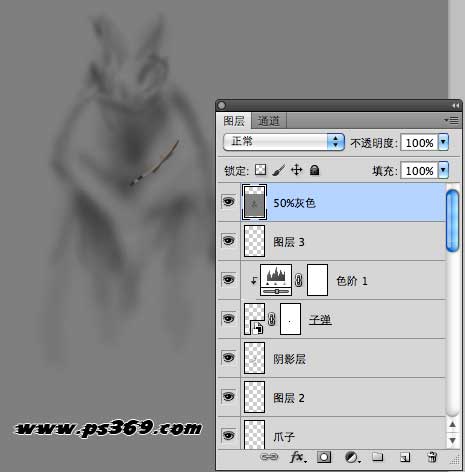The height and width of the screenshot is (472, 465).
Task: Create a new layer icon
Action: (404, 457)
